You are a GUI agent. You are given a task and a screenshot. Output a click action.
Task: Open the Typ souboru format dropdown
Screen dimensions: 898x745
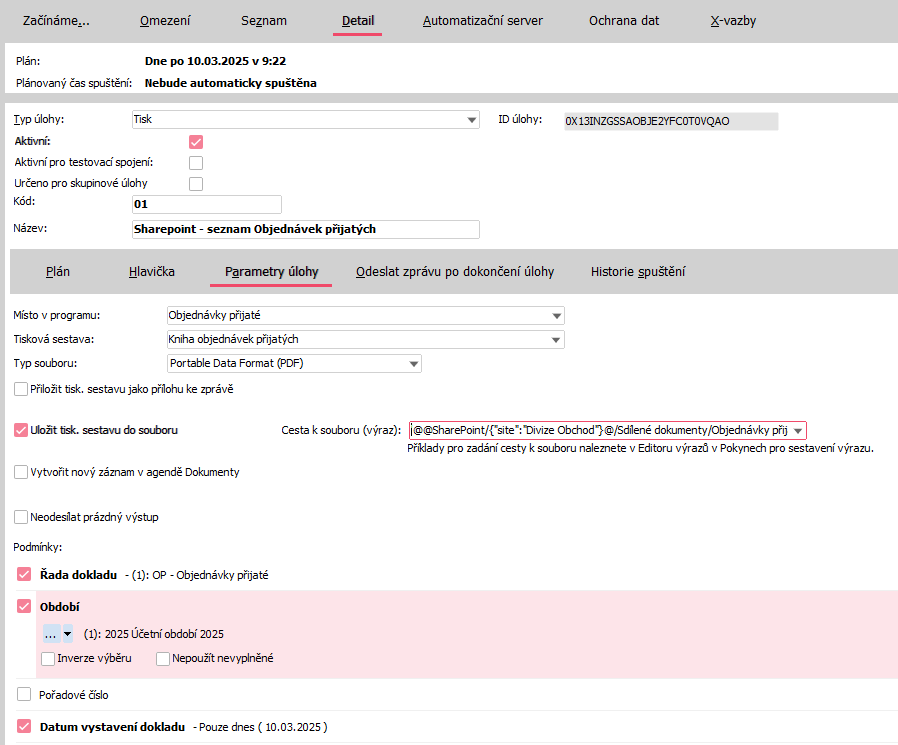[413, 363]
